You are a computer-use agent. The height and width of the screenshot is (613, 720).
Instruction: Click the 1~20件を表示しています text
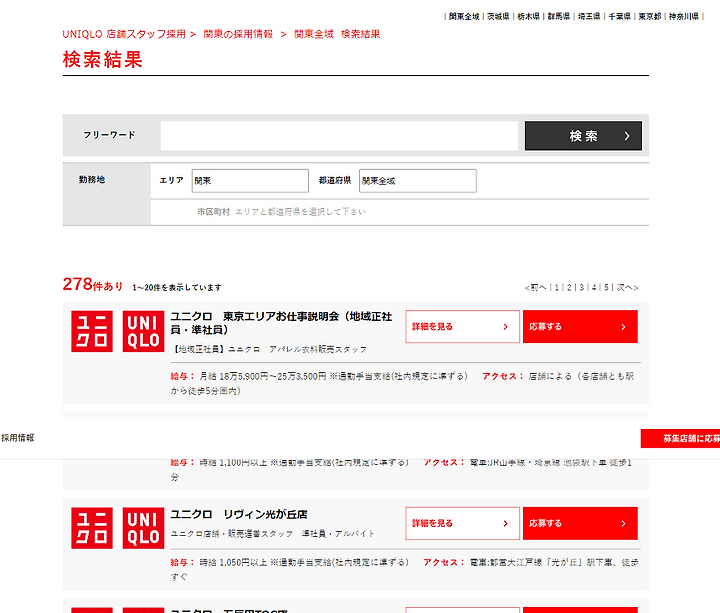177,287
